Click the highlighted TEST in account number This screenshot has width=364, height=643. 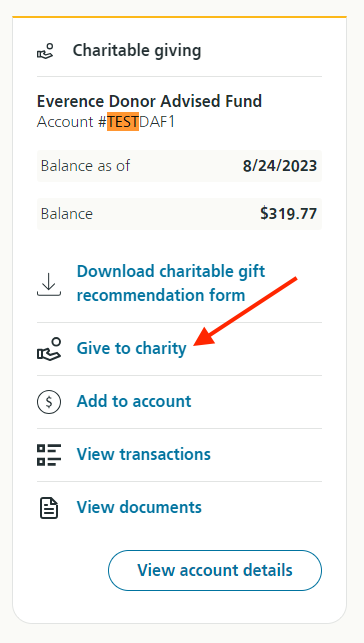click(x=123, y=122)
